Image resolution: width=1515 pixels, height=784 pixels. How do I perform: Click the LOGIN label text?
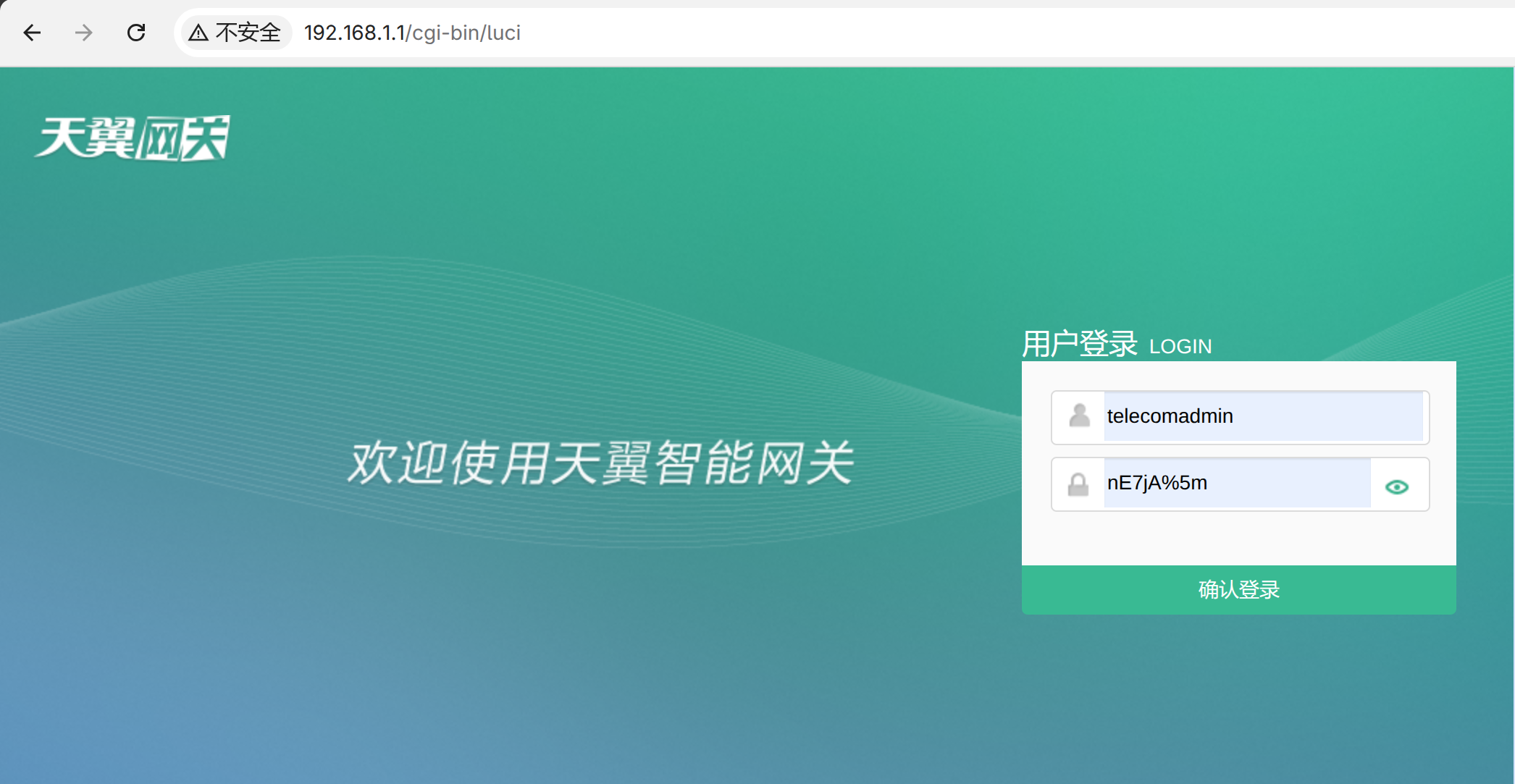click(x=1180, y=347)
